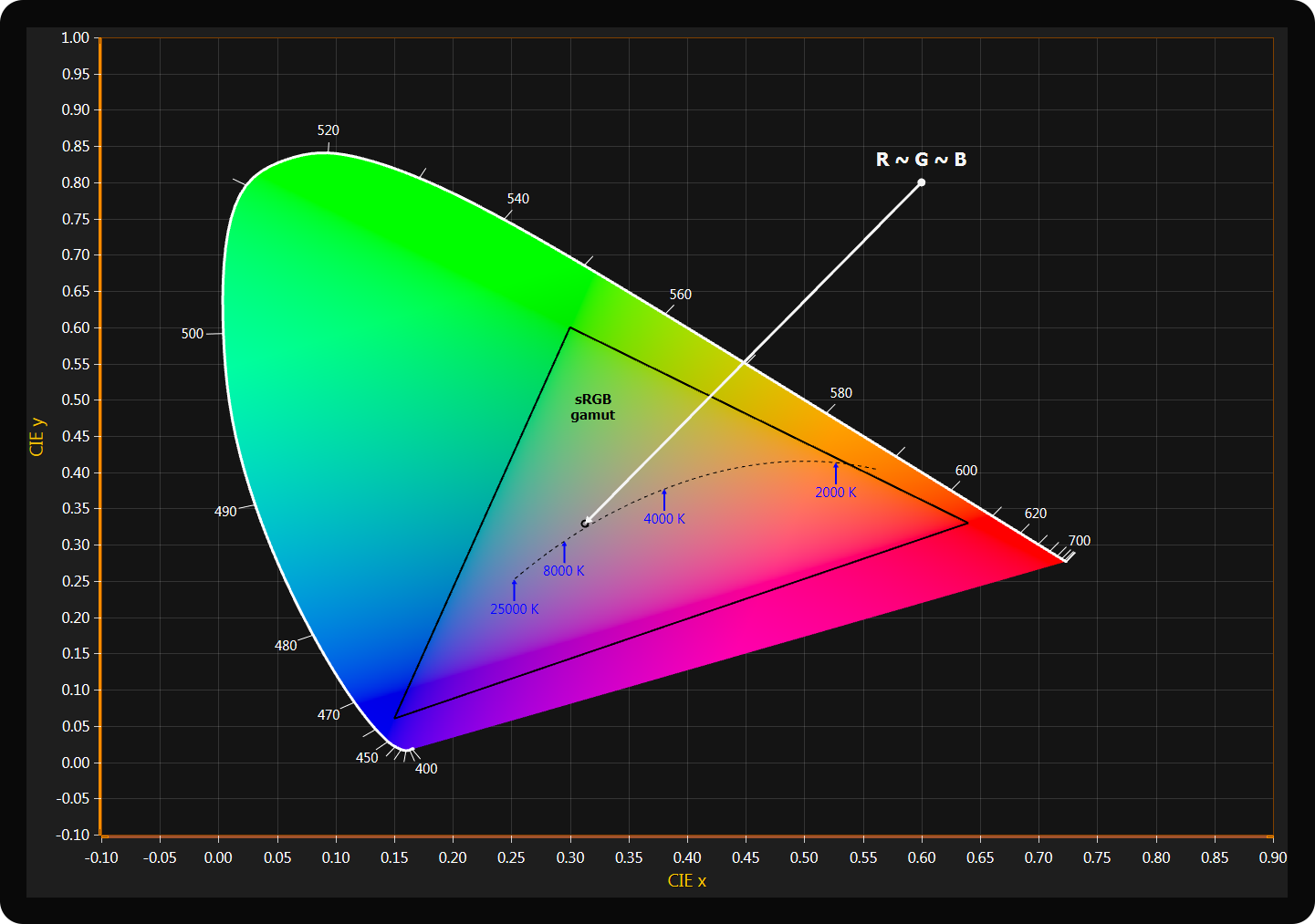Select the white dot under R ~ G ~ B
The height and width of the screenshot is (924, 1315).
coord(921,182)
